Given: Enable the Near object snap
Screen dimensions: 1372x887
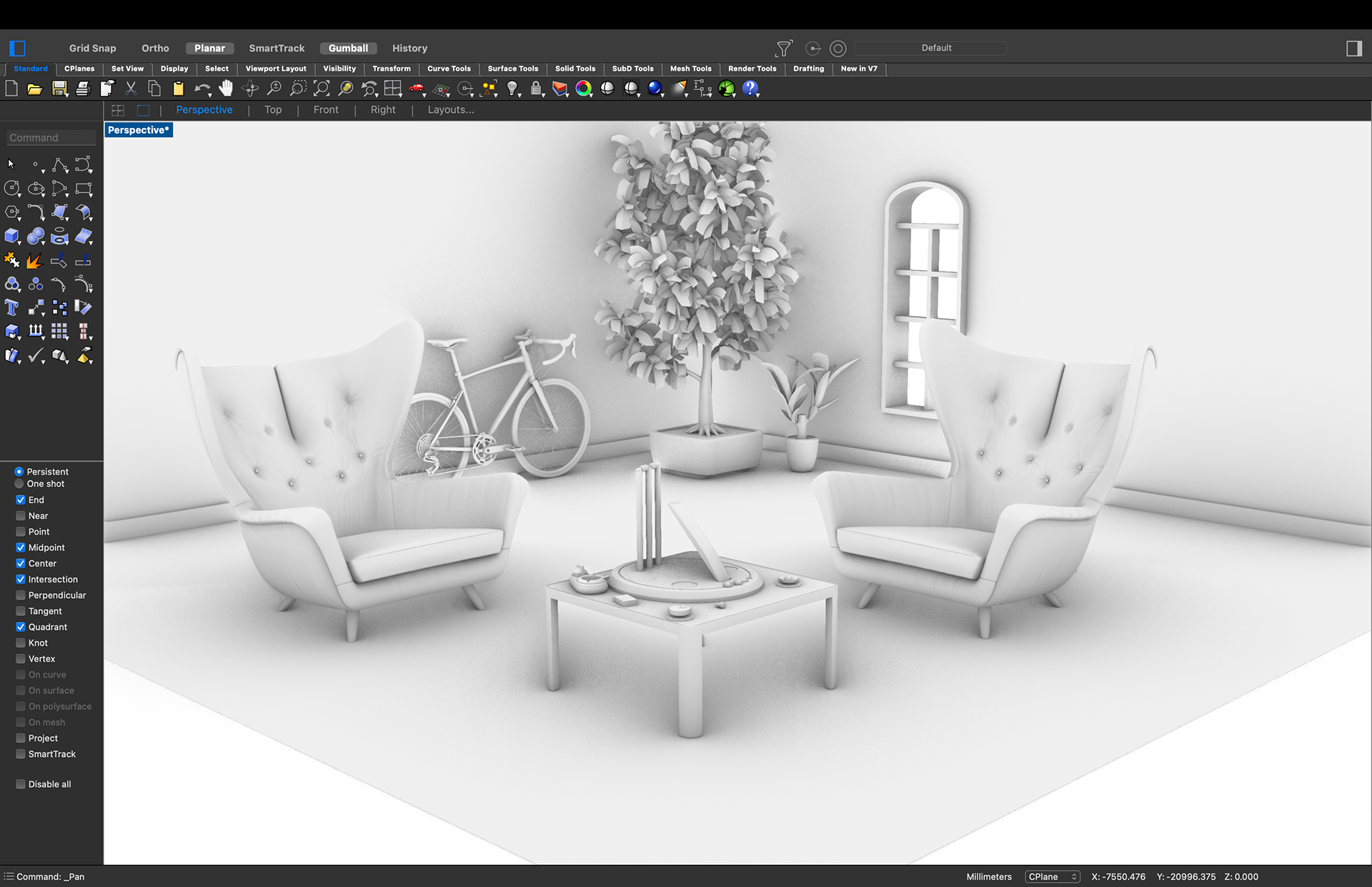Looking at the screenshot, I should [x=21, y=516].
